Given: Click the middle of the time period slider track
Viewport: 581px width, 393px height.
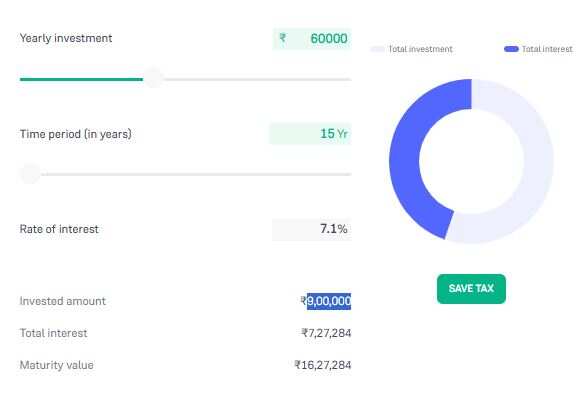Looking at the screenshot, I should point(196,174).
